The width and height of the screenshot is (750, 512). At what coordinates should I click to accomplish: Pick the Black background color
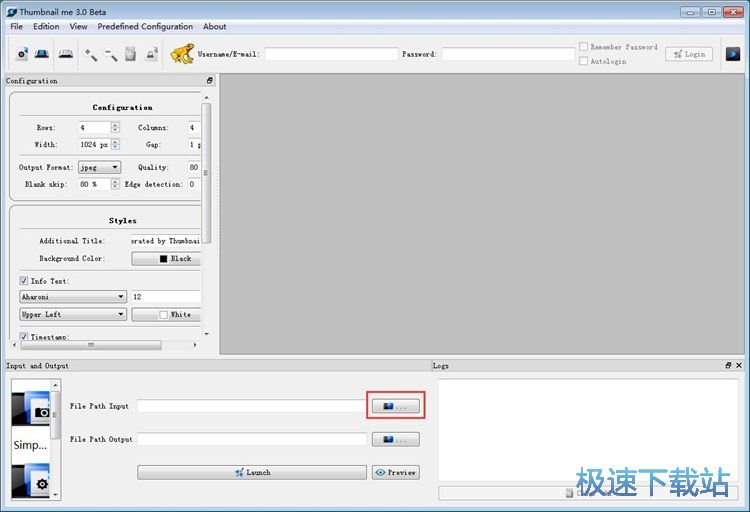[166, 258]
